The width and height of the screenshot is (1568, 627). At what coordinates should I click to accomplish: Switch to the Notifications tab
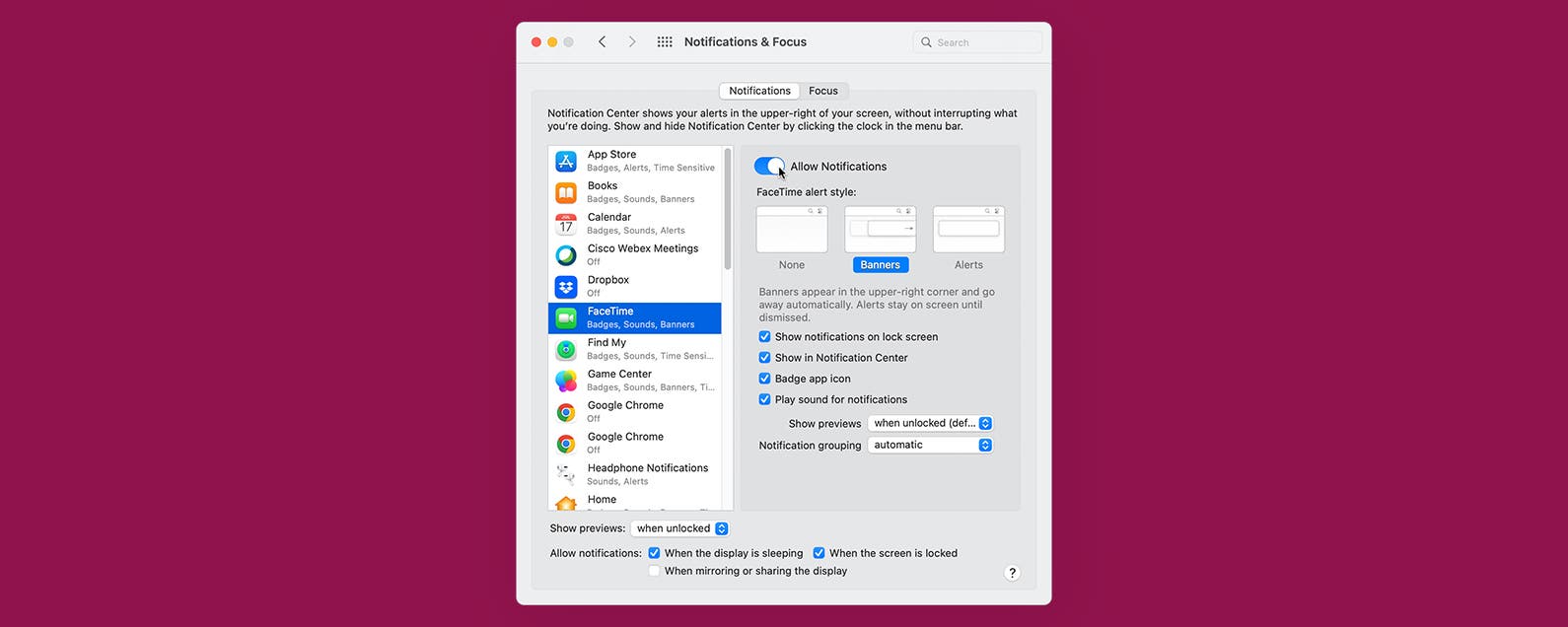tap(759, 91)
